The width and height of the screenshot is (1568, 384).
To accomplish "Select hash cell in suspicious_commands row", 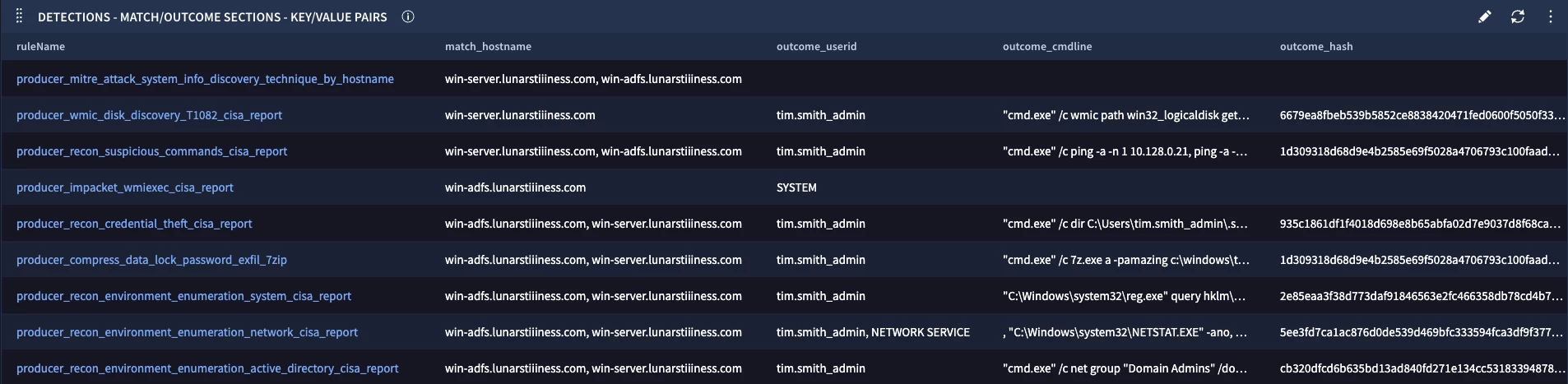I will point(1419,151).
